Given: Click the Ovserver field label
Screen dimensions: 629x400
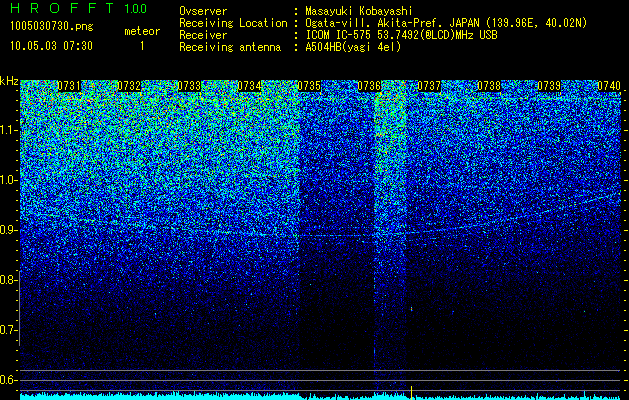Looking at the screenshot, I should tap(203, 11).
